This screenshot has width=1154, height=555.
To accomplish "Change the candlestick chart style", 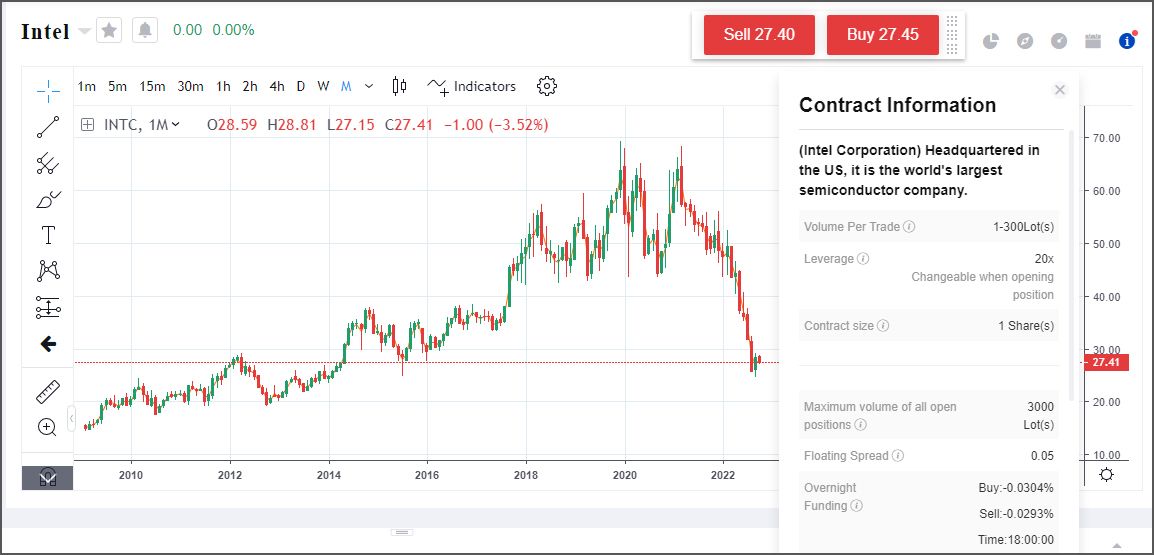I will 399,86.
